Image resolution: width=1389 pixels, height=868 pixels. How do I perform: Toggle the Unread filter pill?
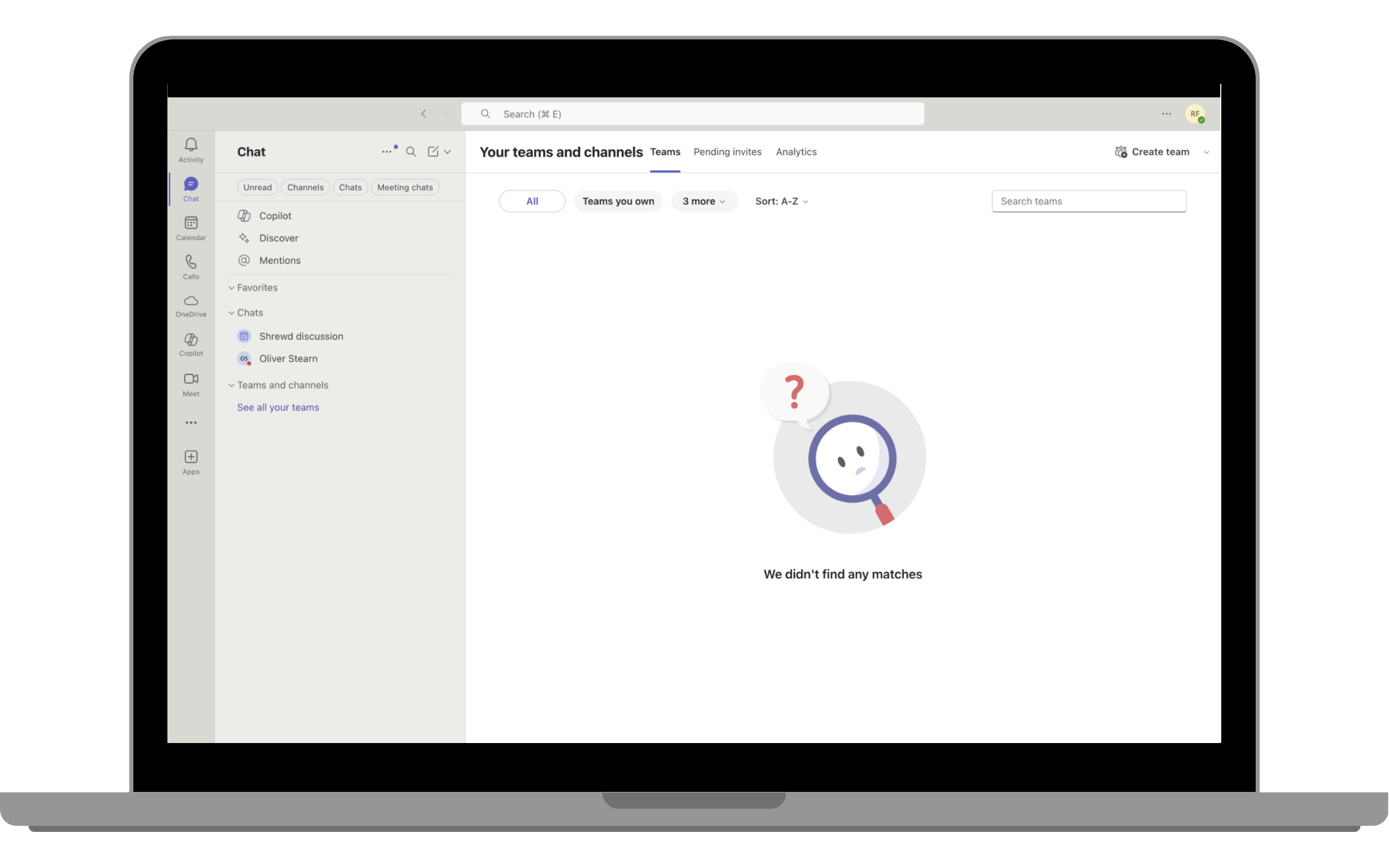point(257,187)
